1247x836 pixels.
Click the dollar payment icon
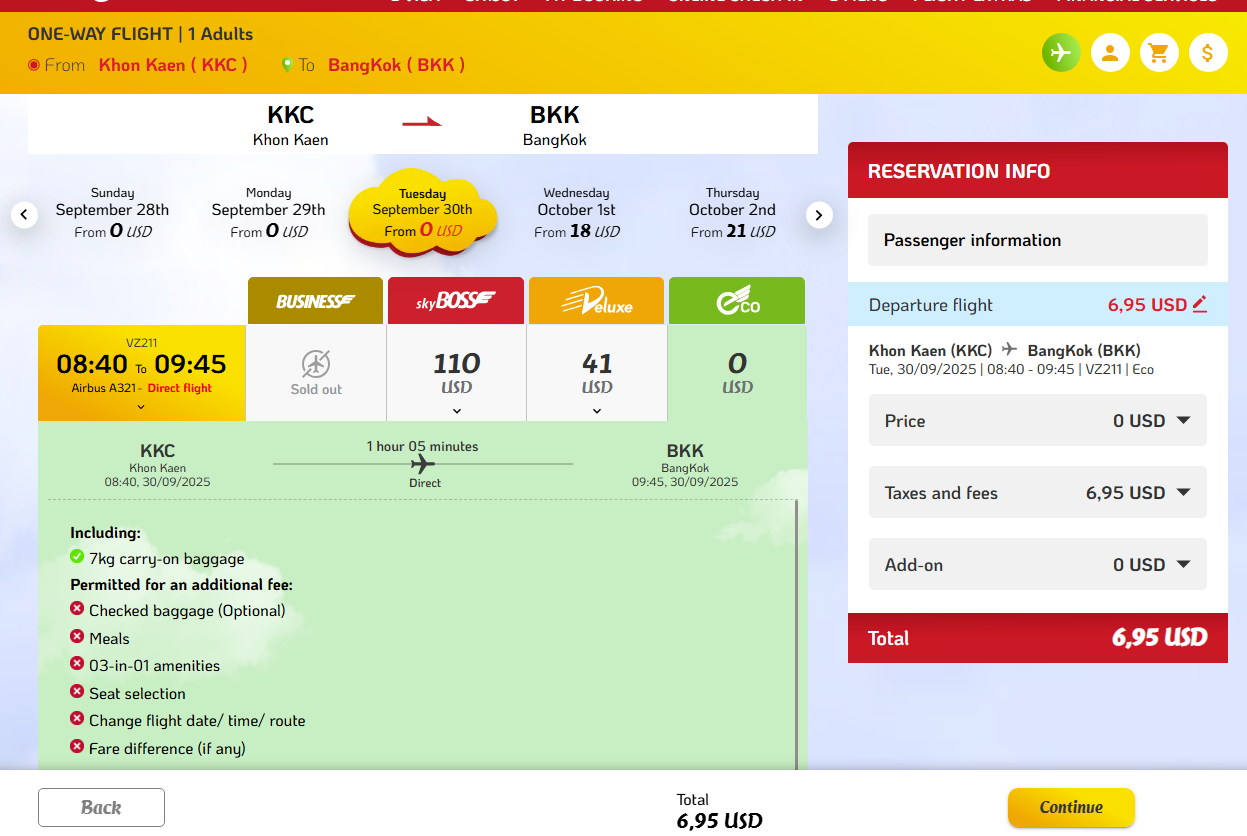[x=1208, y=52]
